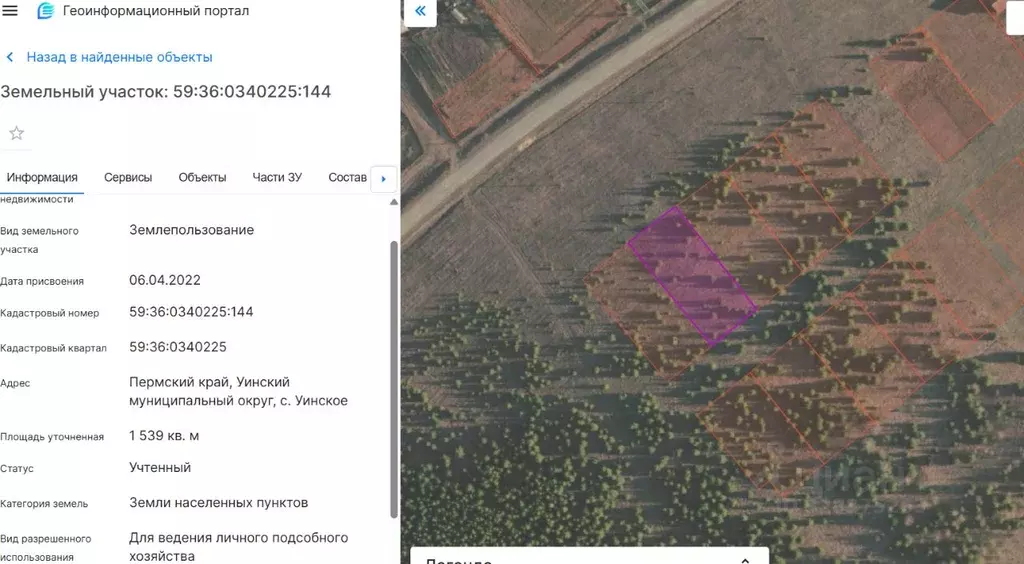The height and width of the screenshot is (564, 1024).
Task: Click the Геоинформационный портал title text
Action: tap(156, 11)
